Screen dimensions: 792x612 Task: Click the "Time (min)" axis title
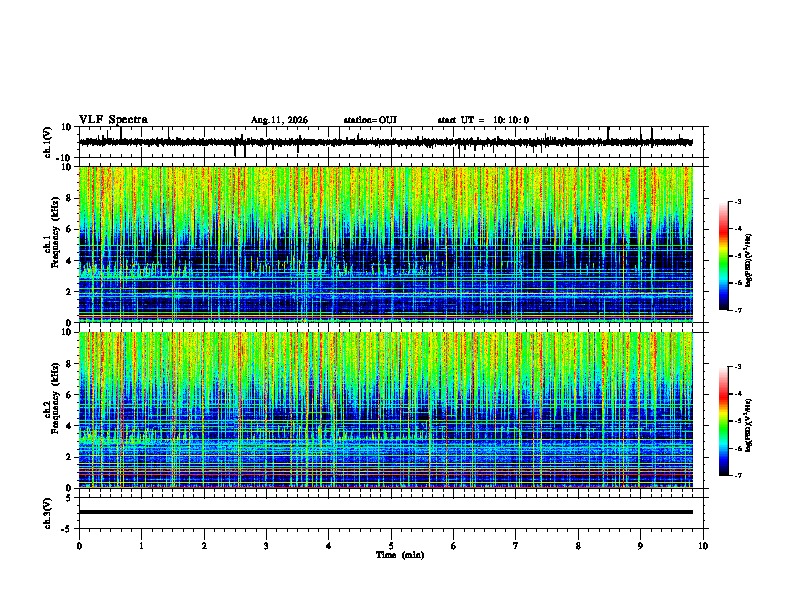click(400, 555)
